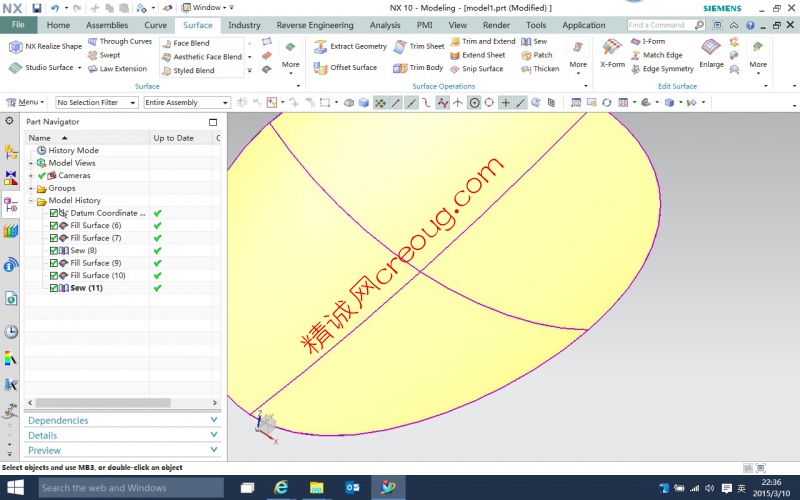The height and width of the screenshot is (500, 800).
Task: Select the Trim Sheet tool
Action: point(419,46)
